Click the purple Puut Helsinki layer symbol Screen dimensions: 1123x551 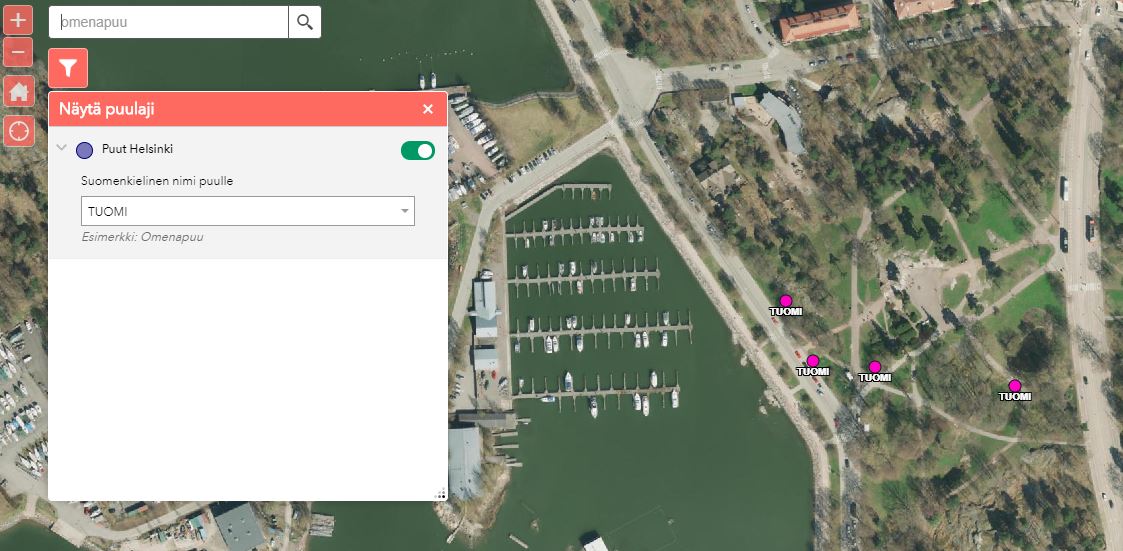[x=85, y=150]
